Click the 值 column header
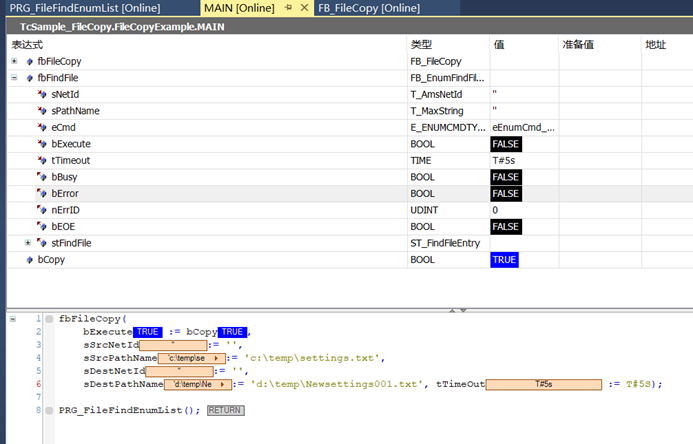Screen dimensions: 693x444 pyautogui.click(x=499, y=45)
